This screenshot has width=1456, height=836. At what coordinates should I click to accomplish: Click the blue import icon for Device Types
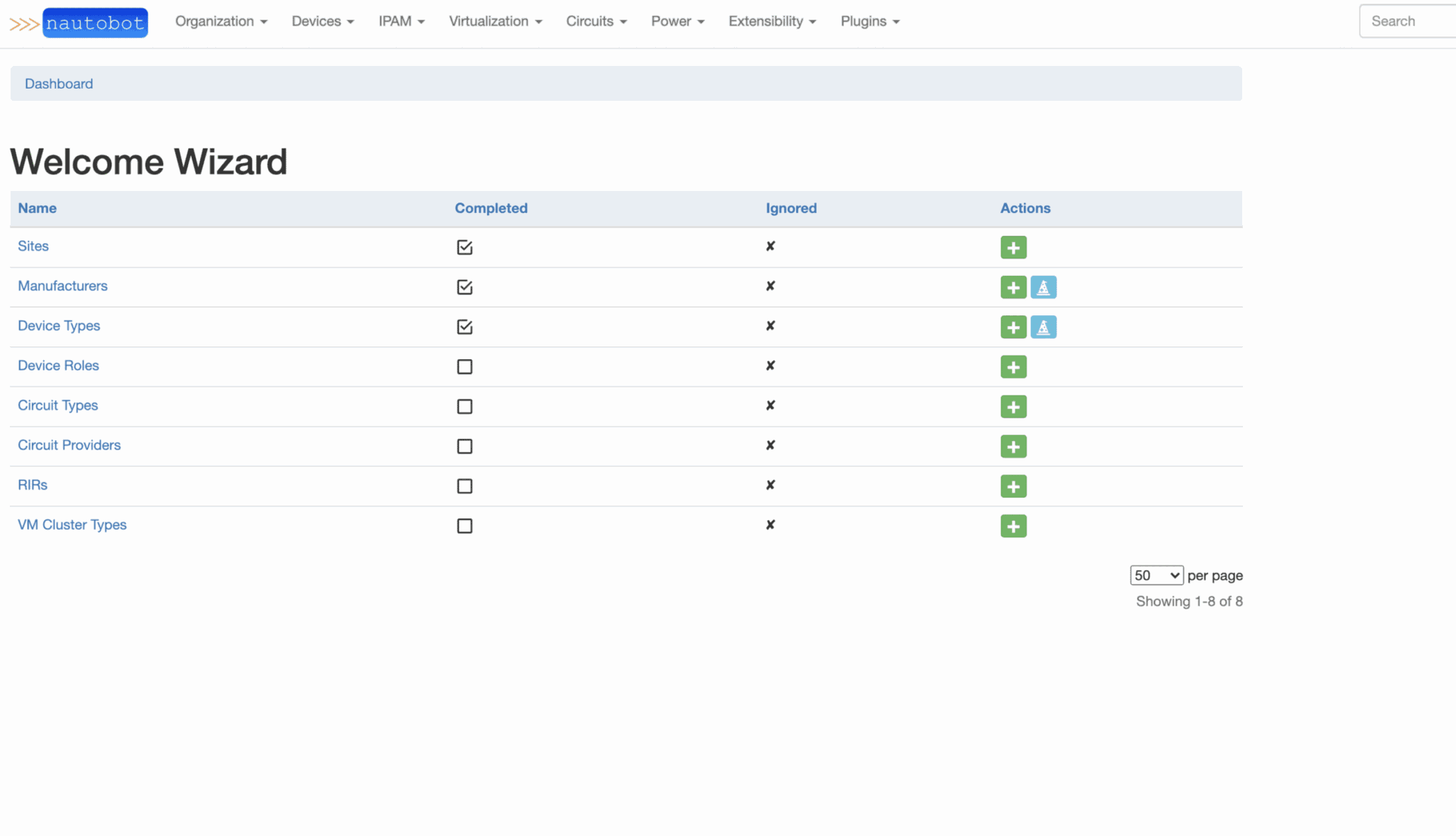coord(1043,327)
